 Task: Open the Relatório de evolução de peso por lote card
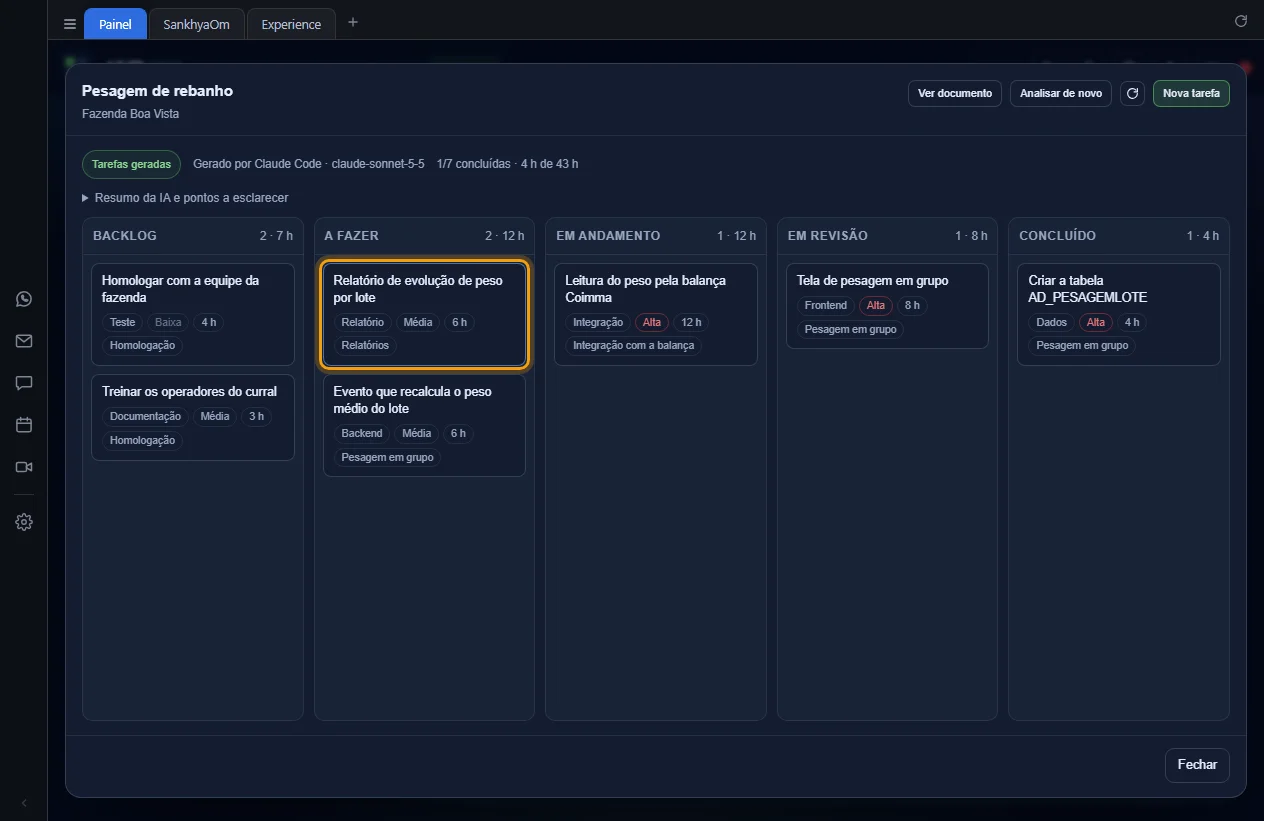tap(424, 314)
